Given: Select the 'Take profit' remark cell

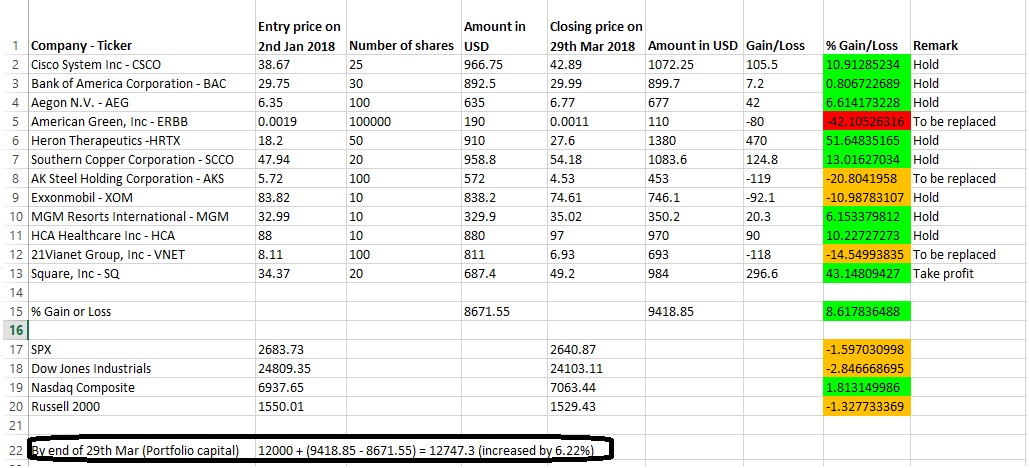Looking at the screenshot, I should click(x=944, y=273).
